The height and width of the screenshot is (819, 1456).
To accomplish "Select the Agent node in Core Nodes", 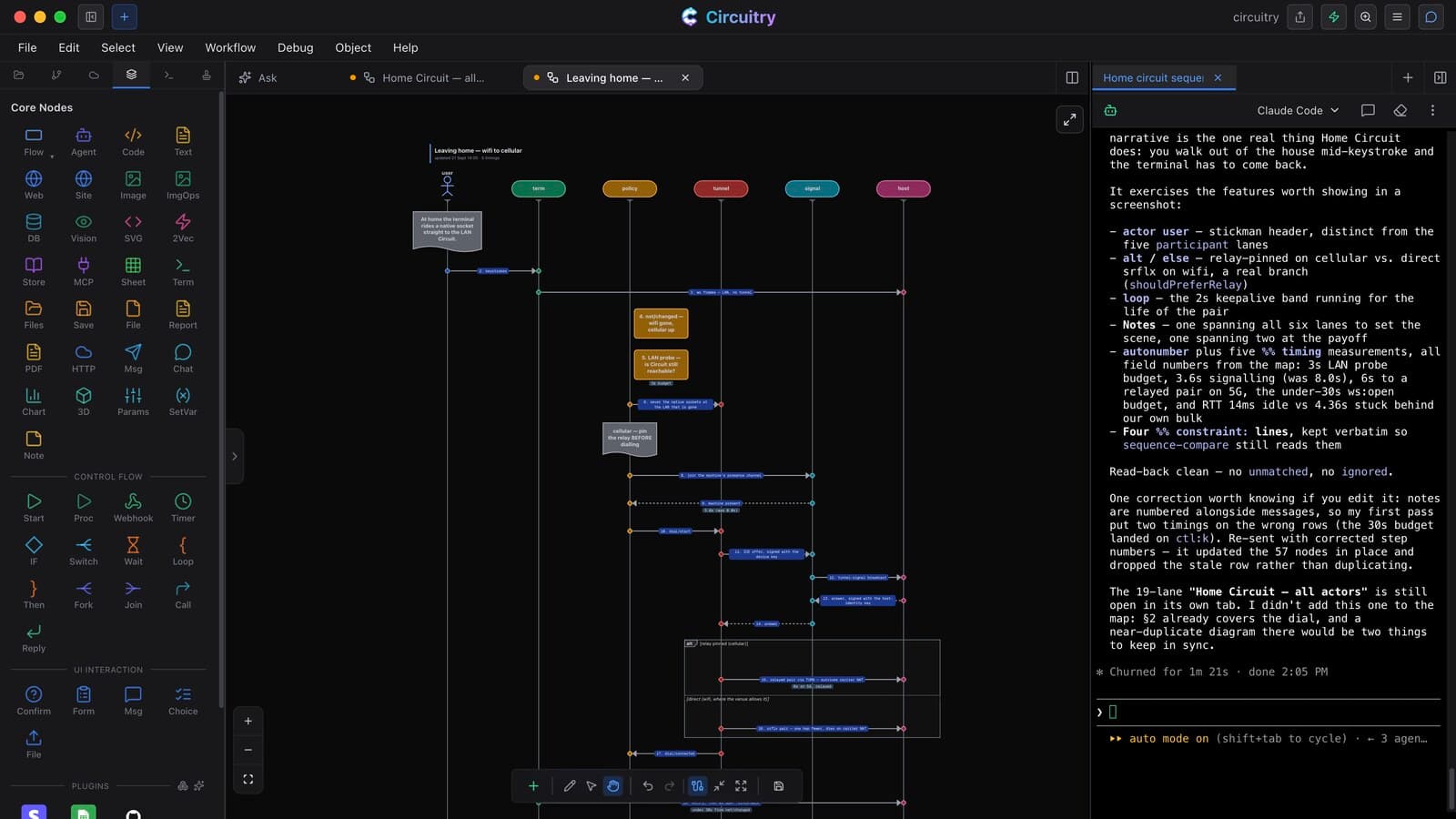I will pyautogui.click(x=83, y=141).
